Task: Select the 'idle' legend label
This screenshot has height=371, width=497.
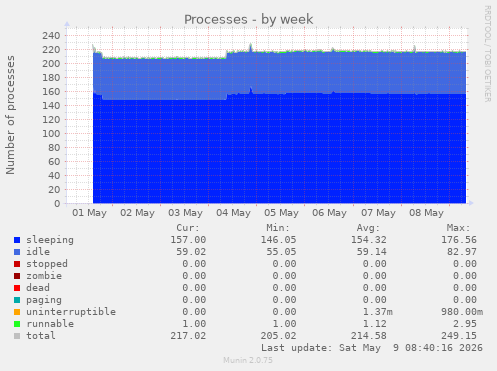Action: [38, 252]
